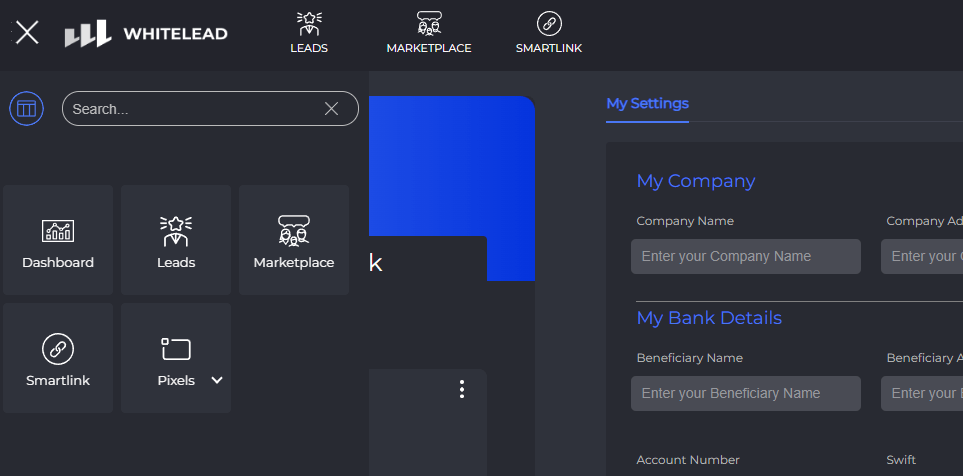
Task: Open the Smartlink tile in menu
Action: [58, 358]
